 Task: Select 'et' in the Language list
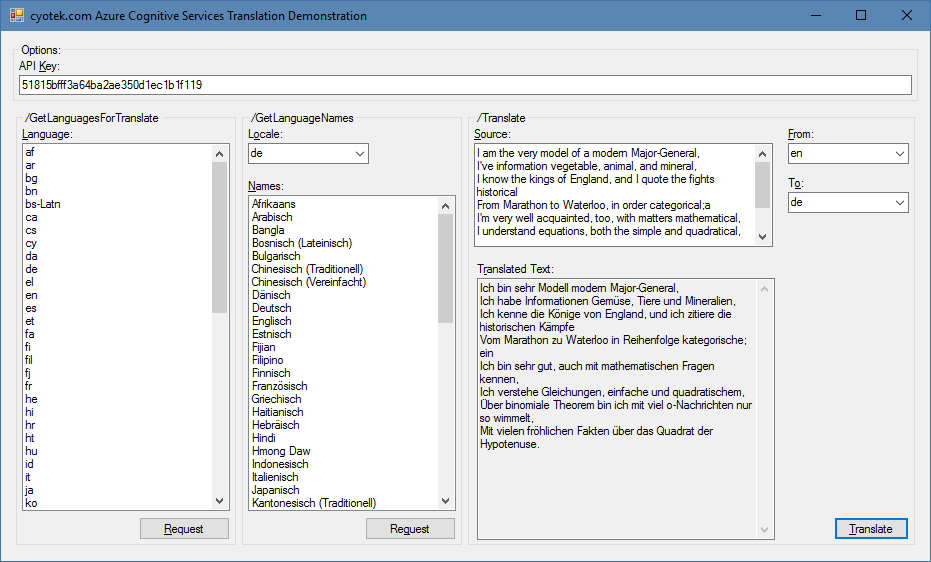point(118,322)
